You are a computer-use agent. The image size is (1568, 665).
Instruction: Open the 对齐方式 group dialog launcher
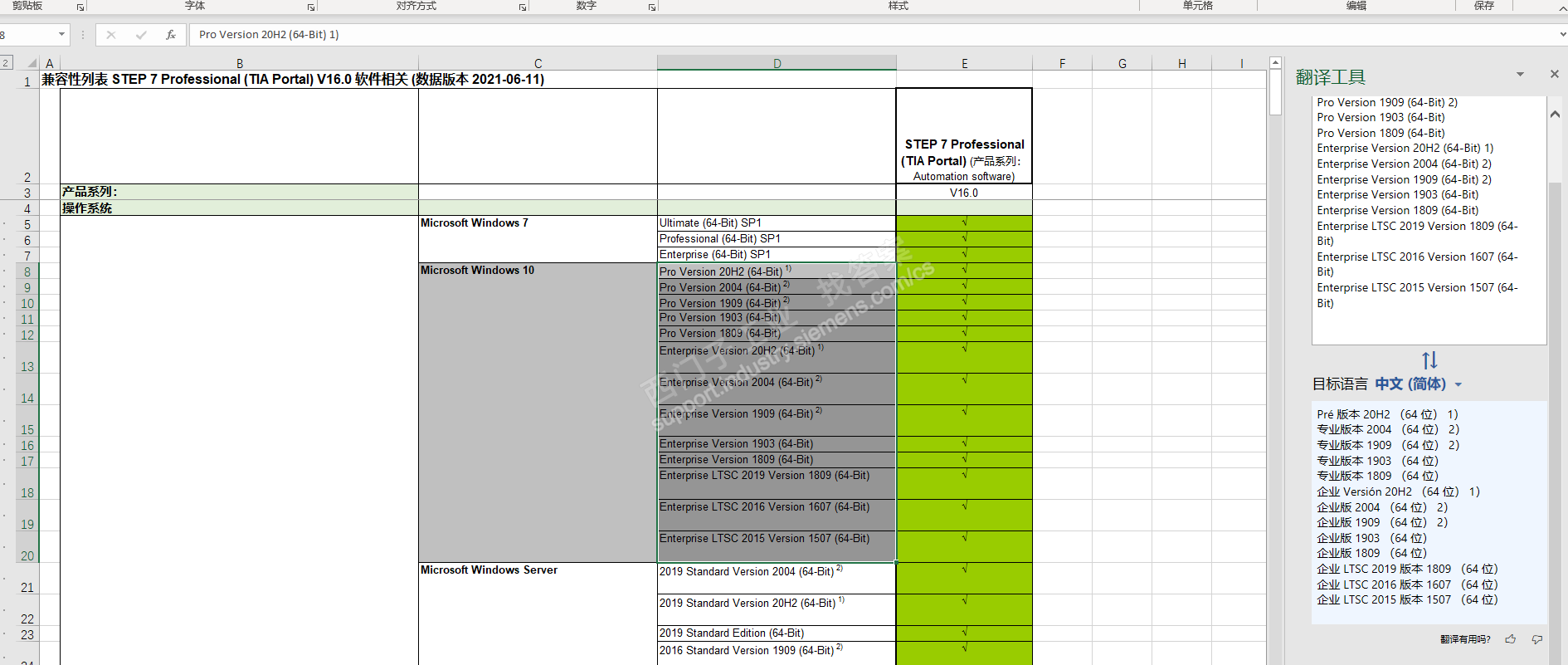click(523, 7)
